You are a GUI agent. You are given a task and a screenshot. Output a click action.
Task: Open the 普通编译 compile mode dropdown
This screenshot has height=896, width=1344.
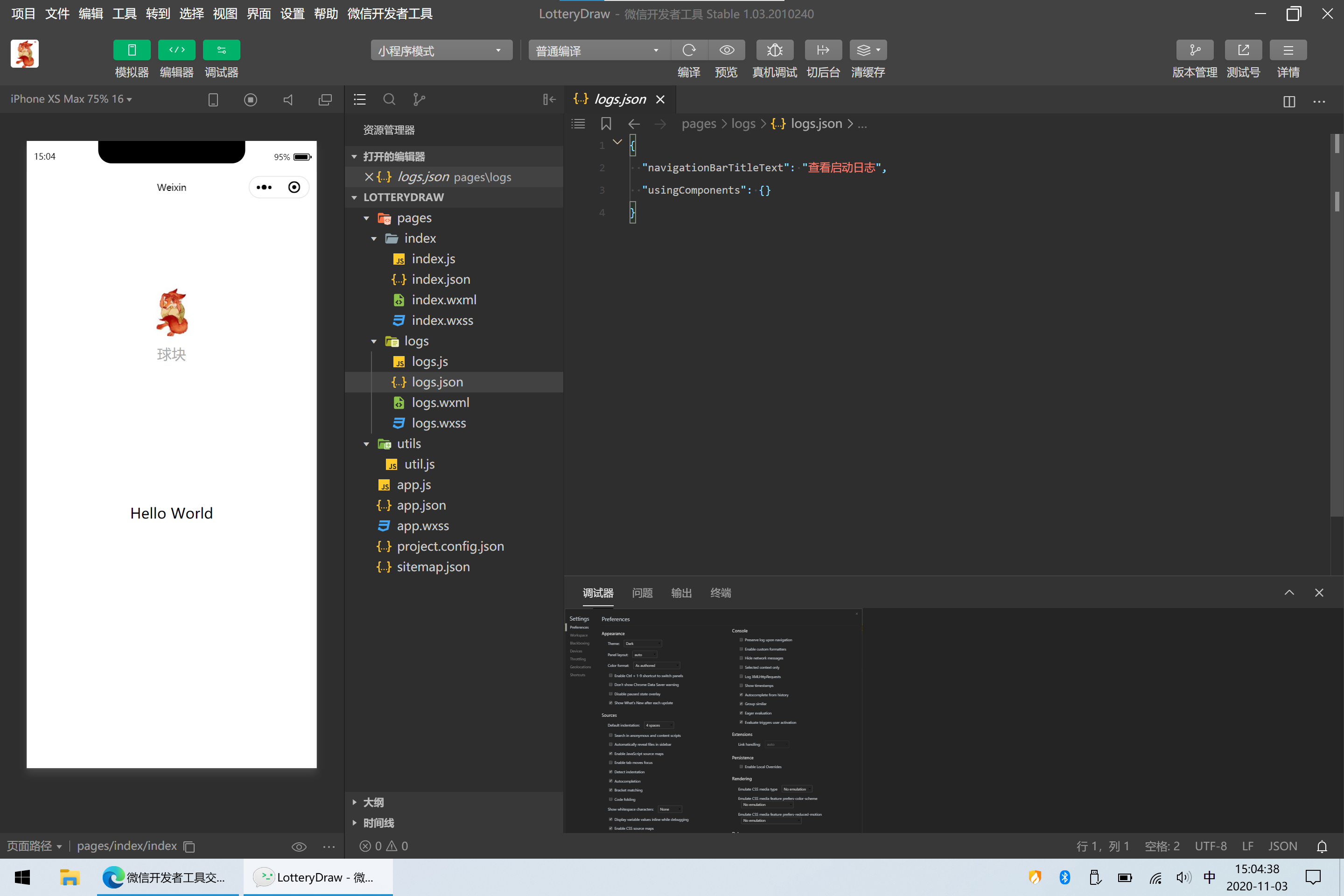[598, 51]
